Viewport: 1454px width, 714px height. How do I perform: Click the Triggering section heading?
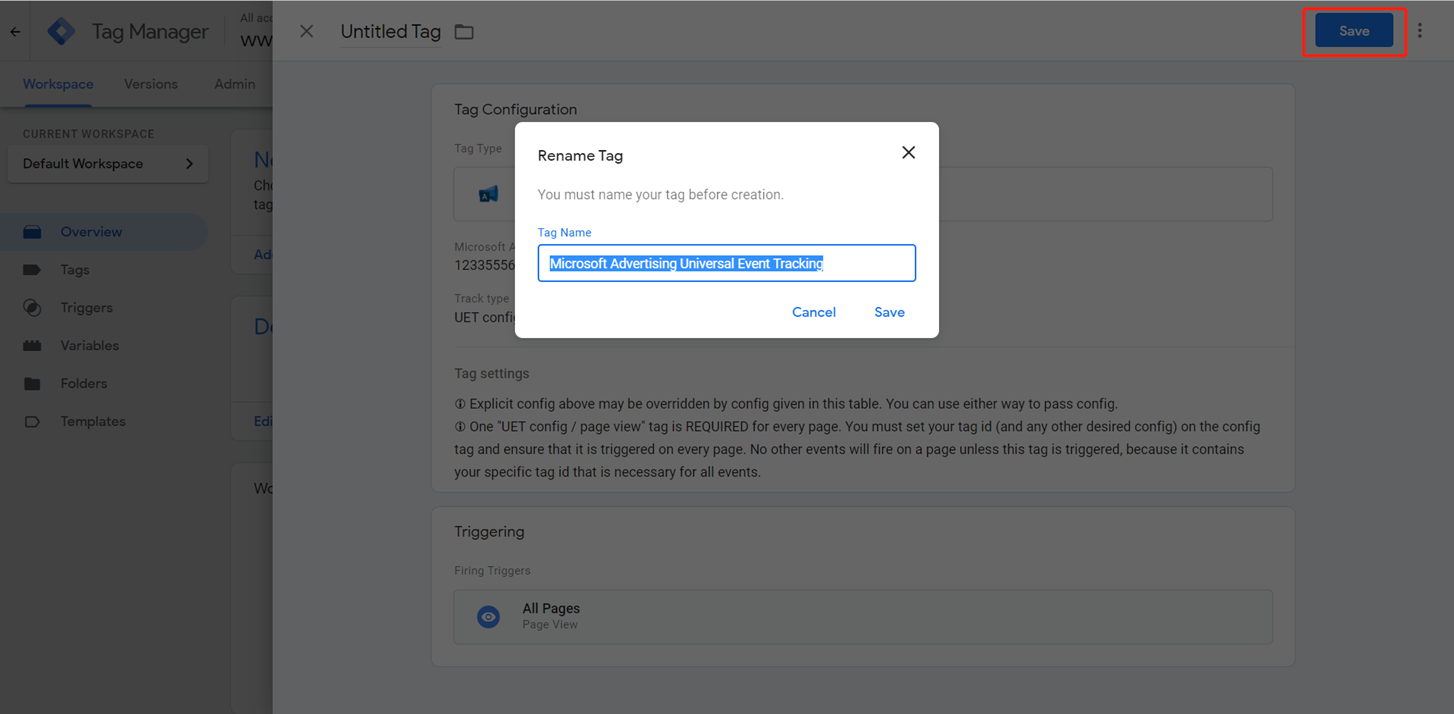(x=489, y=532)
